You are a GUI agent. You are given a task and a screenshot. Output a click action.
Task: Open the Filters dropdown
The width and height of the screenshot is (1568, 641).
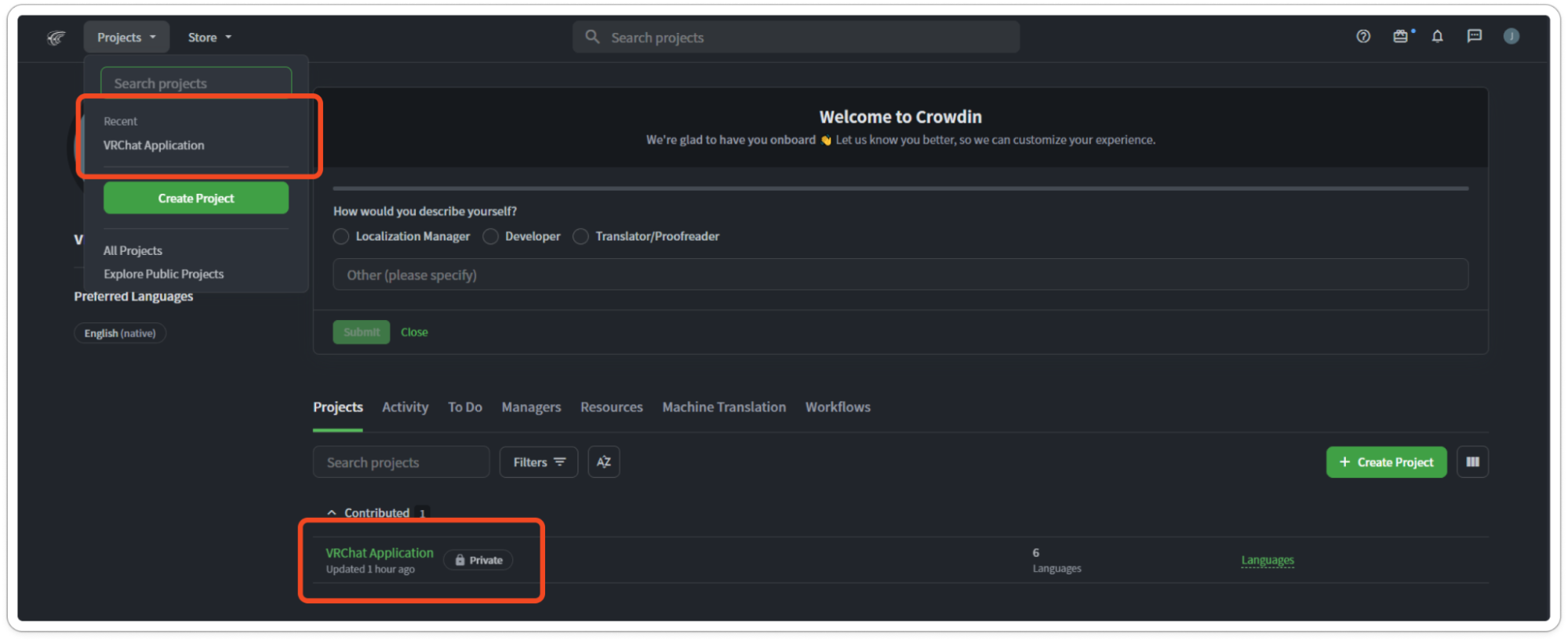(539, 462)
